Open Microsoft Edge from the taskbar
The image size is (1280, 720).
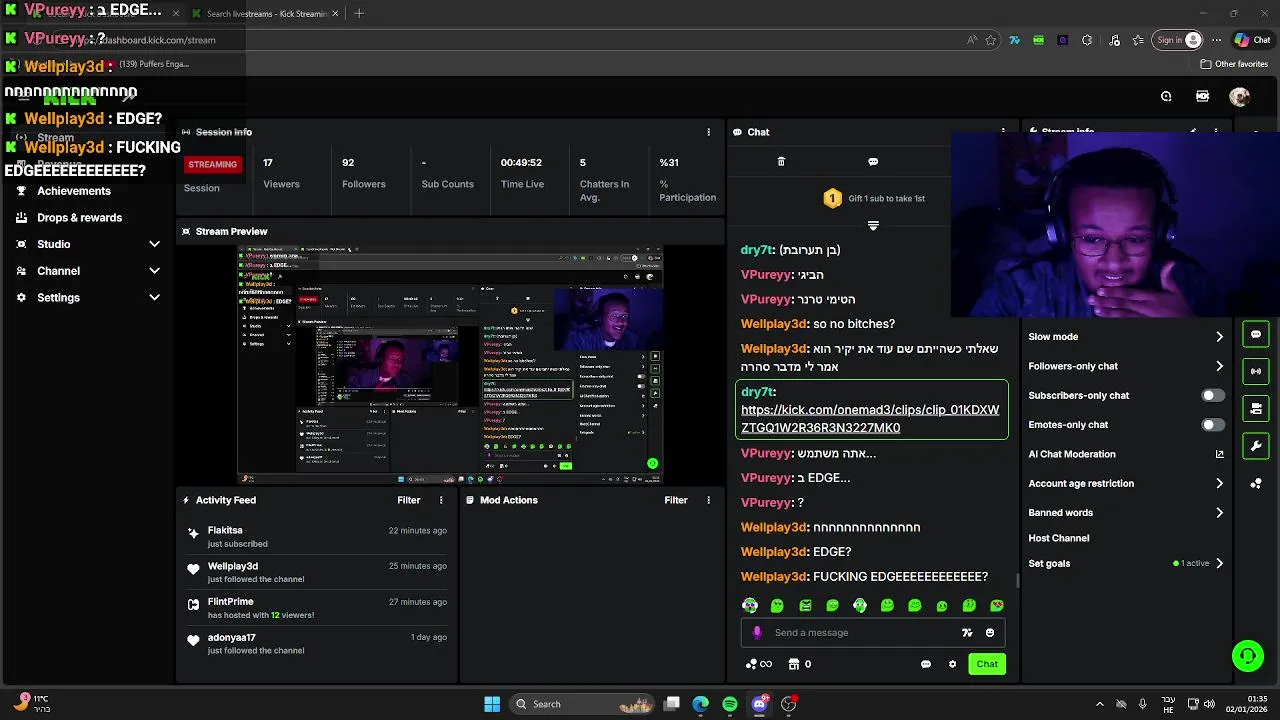(701, 704)
